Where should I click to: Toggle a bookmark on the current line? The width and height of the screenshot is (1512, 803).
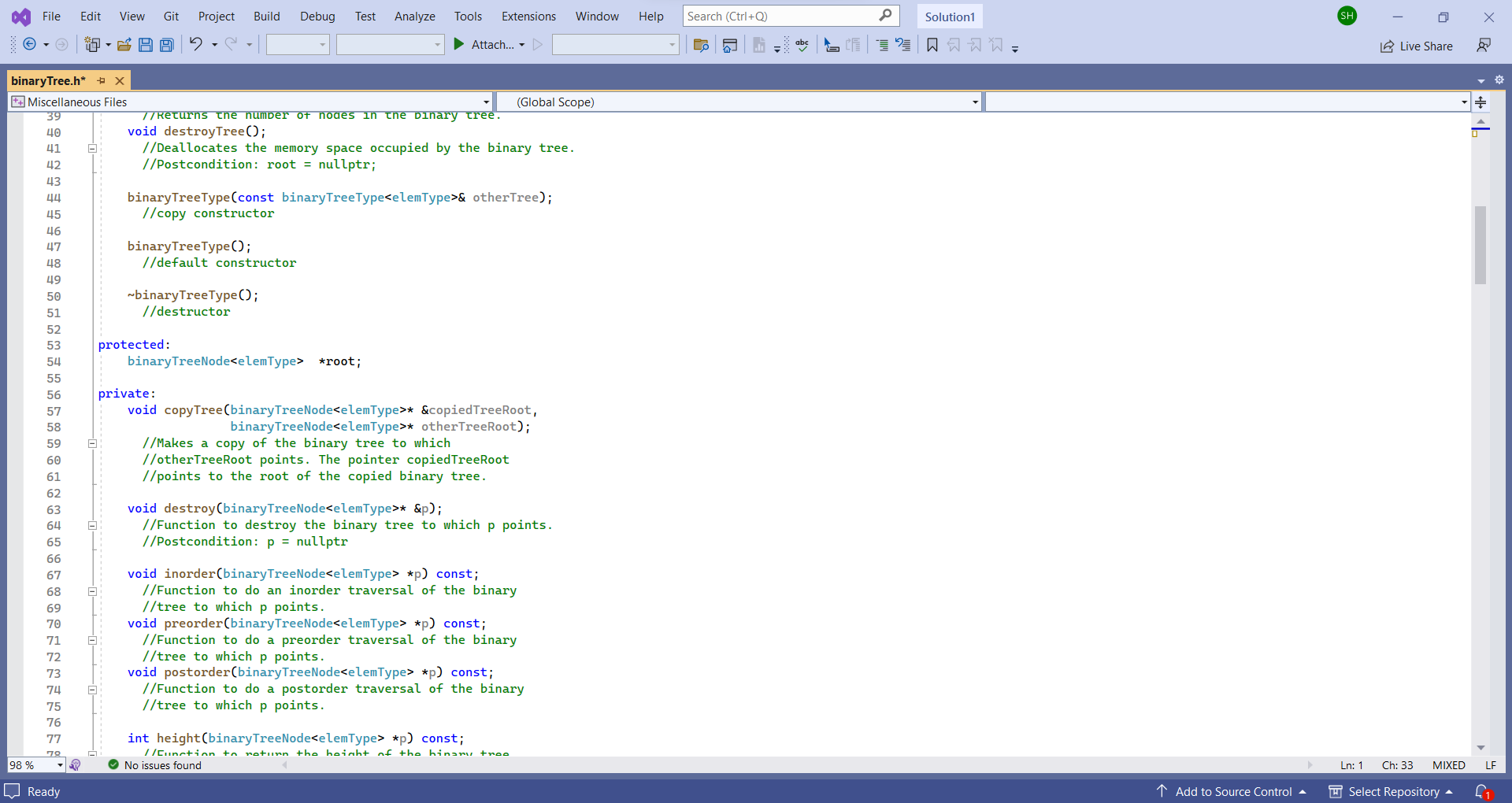coord(932,45)
